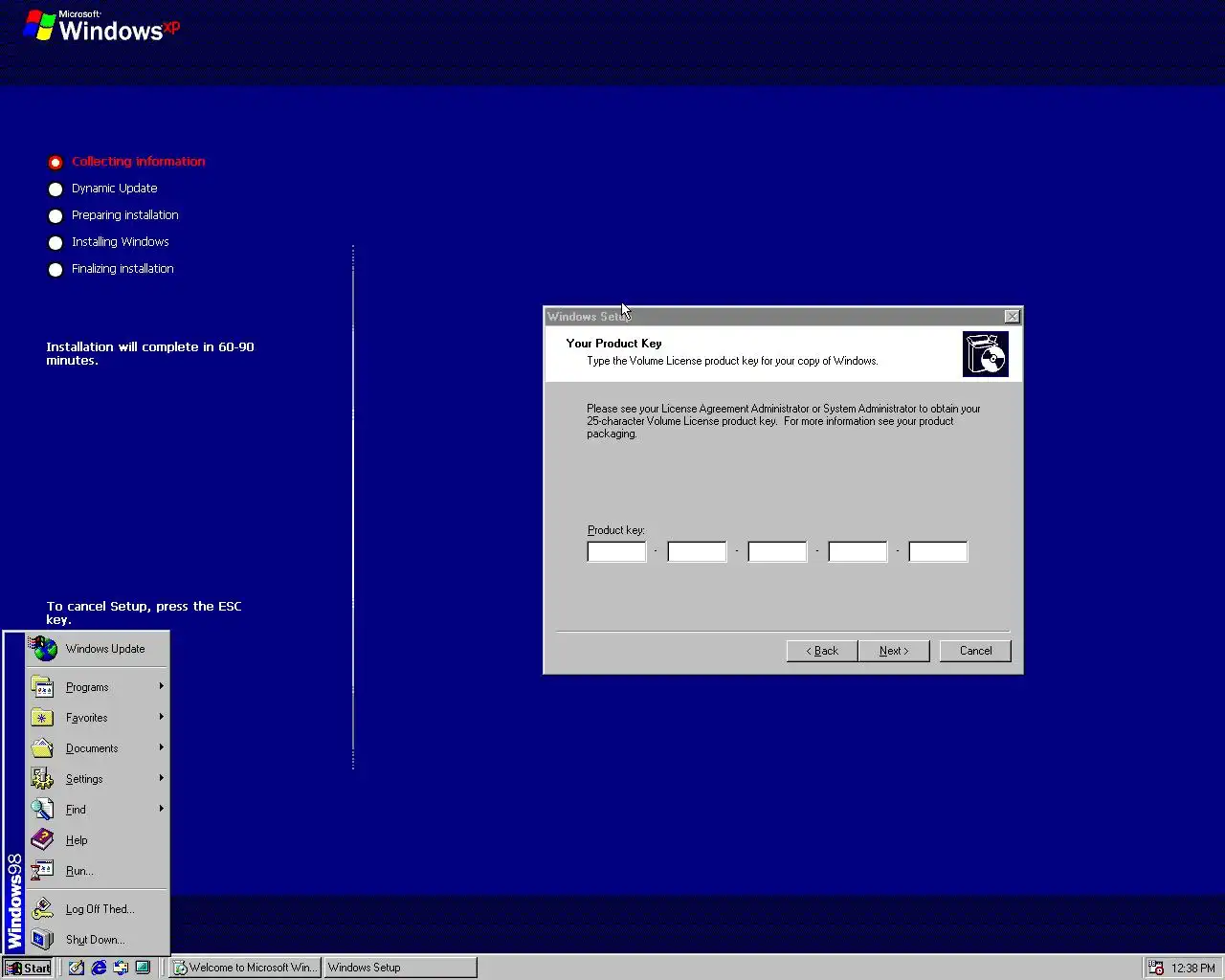Click the Favorites star folder icon
This screenshot has width=1225, height=980.
(x=42, y=718)
